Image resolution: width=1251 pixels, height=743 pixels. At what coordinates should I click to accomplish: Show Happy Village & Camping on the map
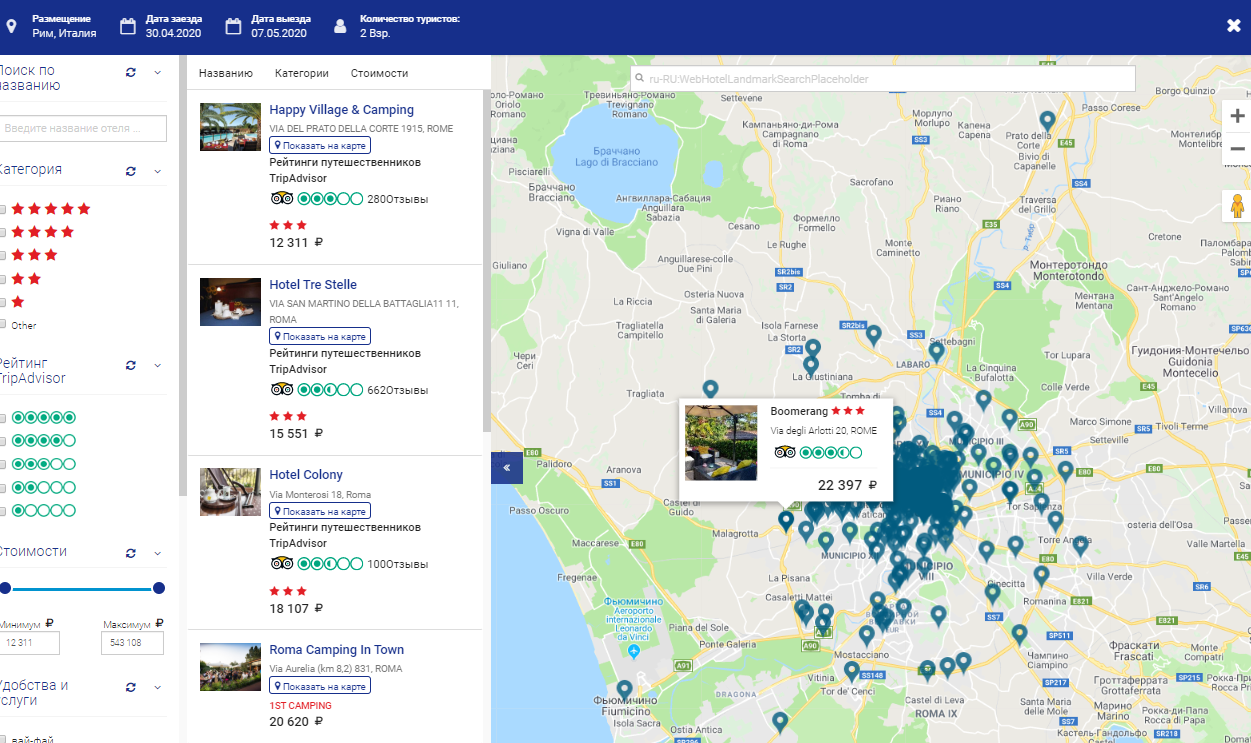point(320,146)
